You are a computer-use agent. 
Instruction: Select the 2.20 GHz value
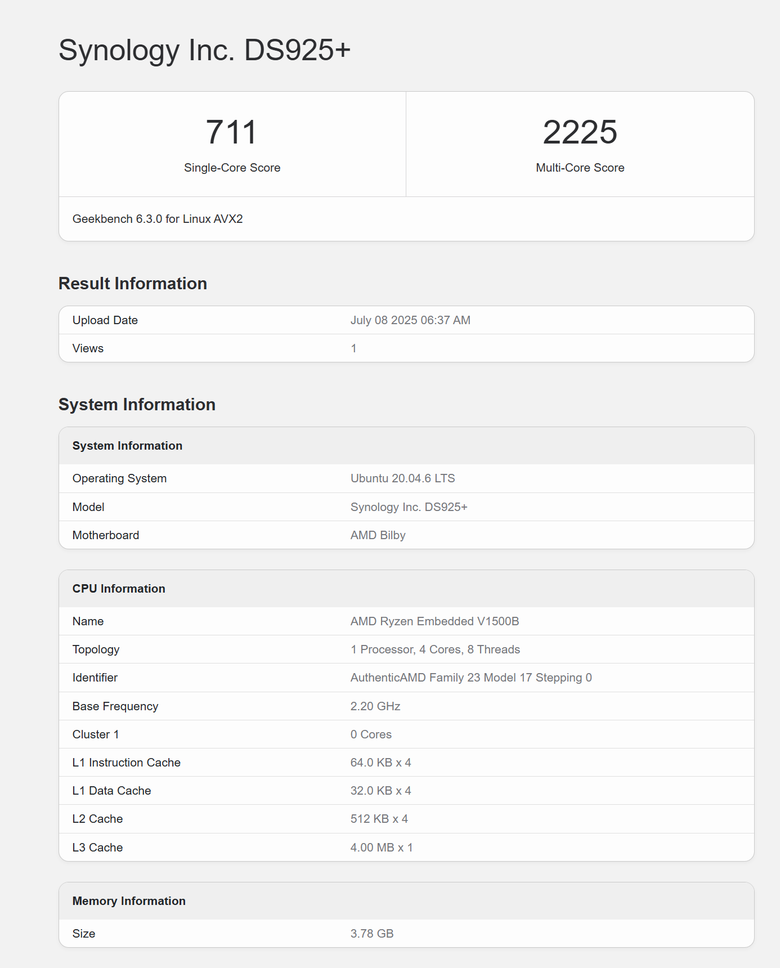tap(375, 706)
